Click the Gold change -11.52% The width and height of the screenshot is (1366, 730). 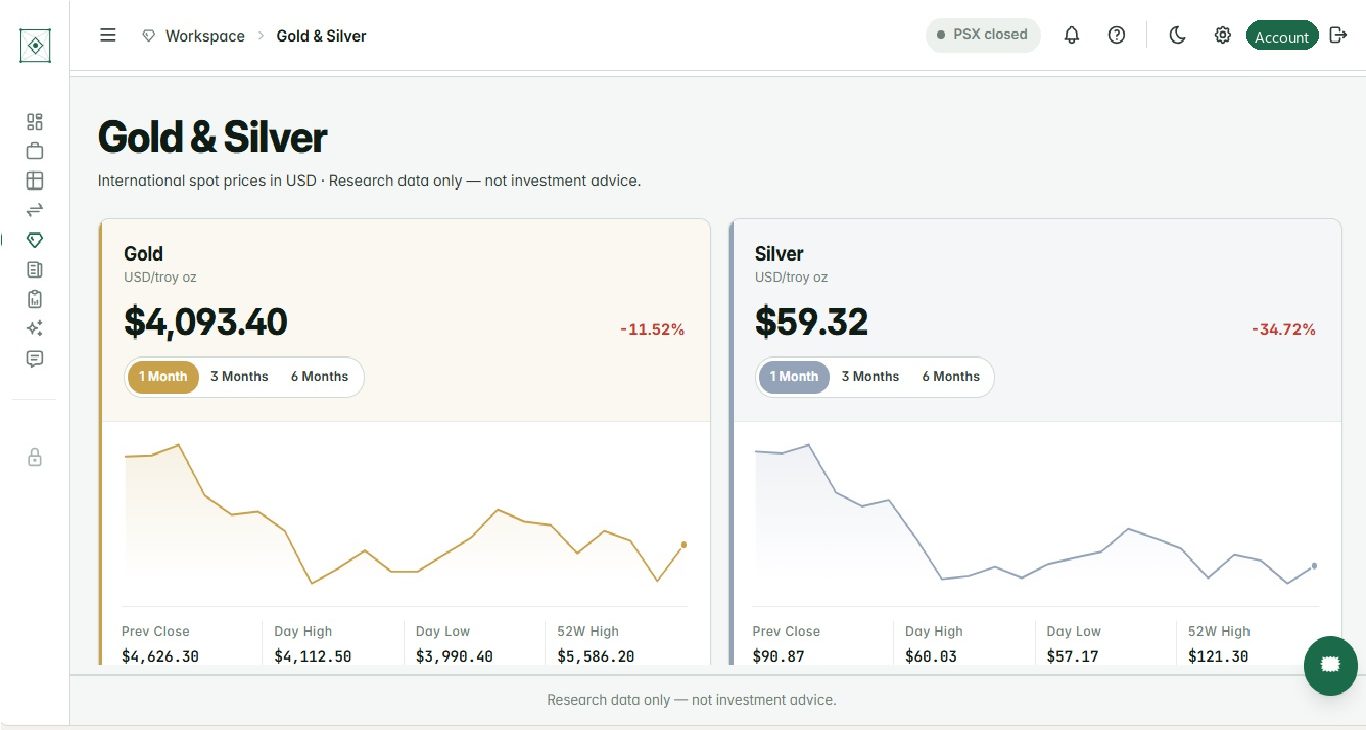[x=652, y=329]
